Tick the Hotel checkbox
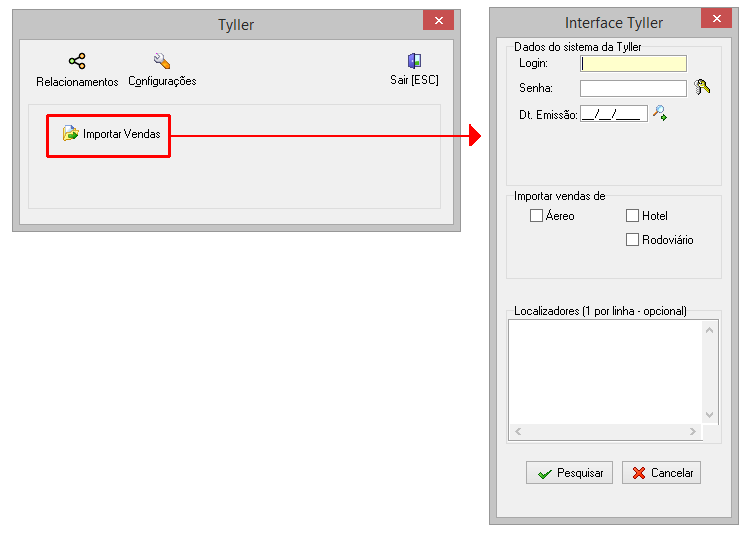 [632, 216]
